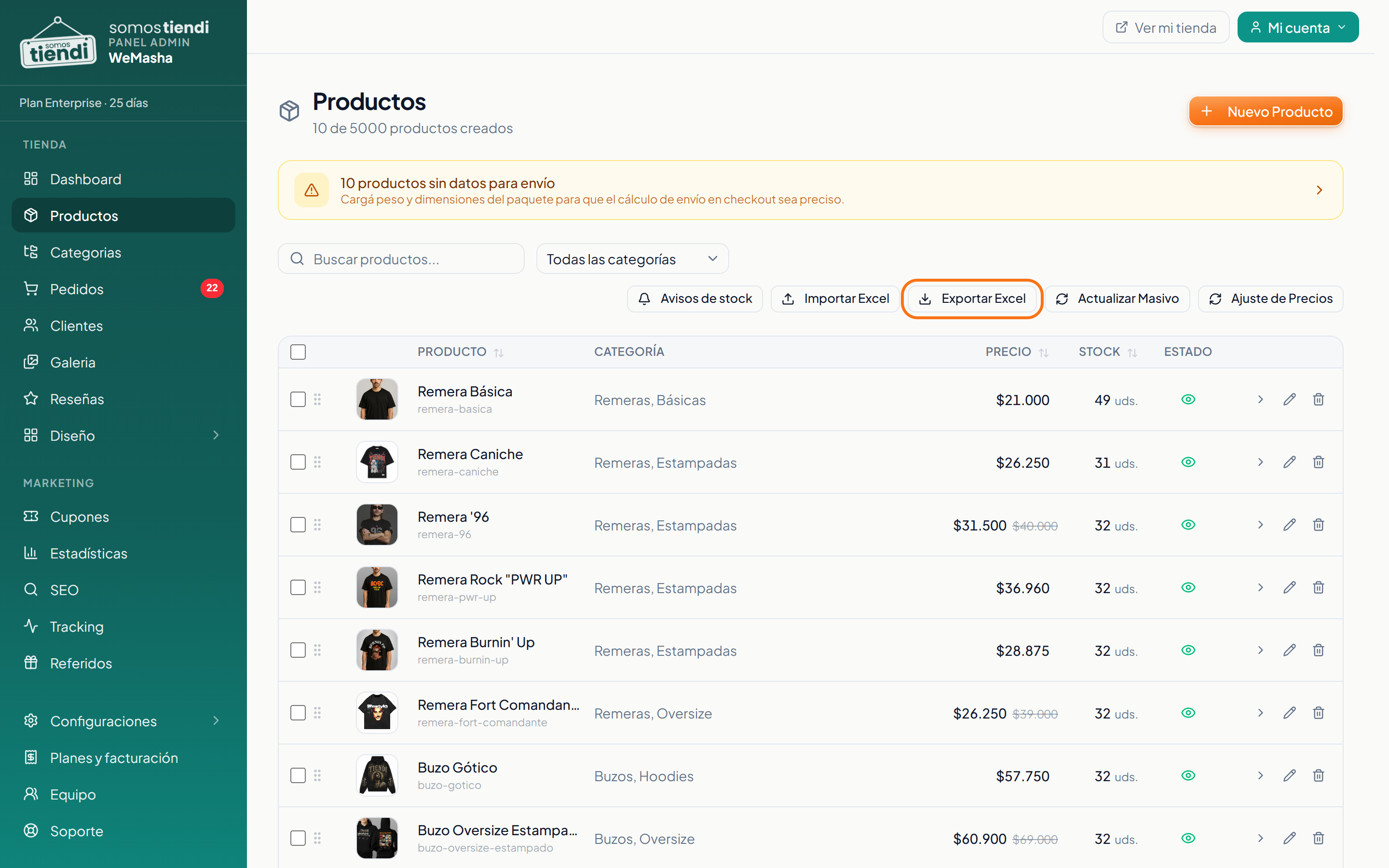Click Actualizar Masivo button
The width and height of the screenshot is (1389, 868).
pos(1117,298)
